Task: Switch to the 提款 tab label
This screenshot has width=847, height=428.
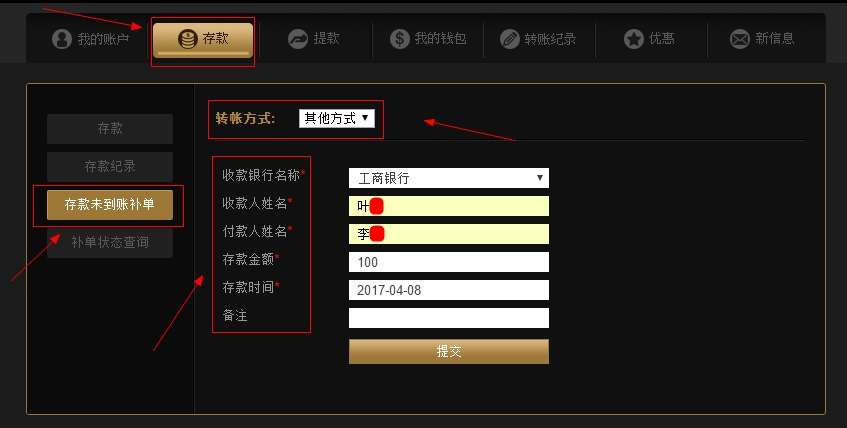Action: click(x=326, y=38)
